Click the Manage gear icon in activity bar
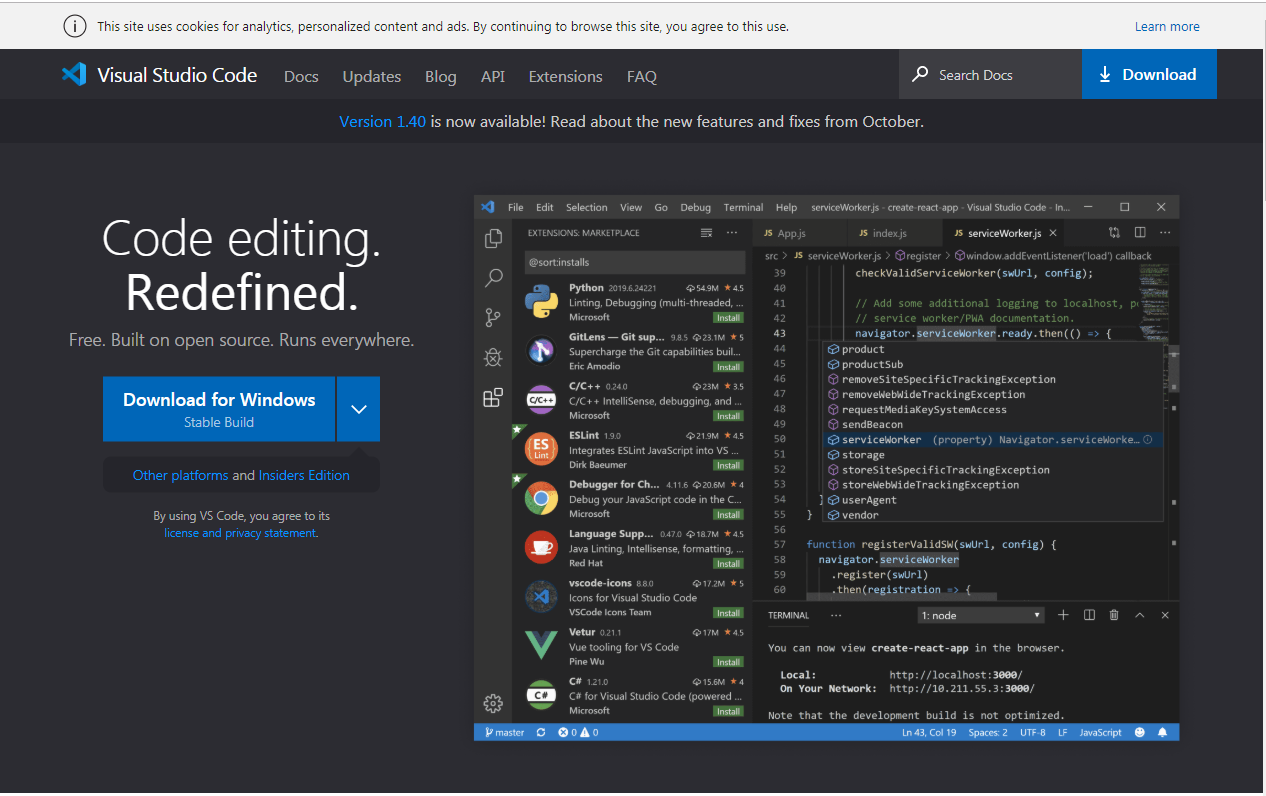1266x796 pixels. (x=493, y=703)
